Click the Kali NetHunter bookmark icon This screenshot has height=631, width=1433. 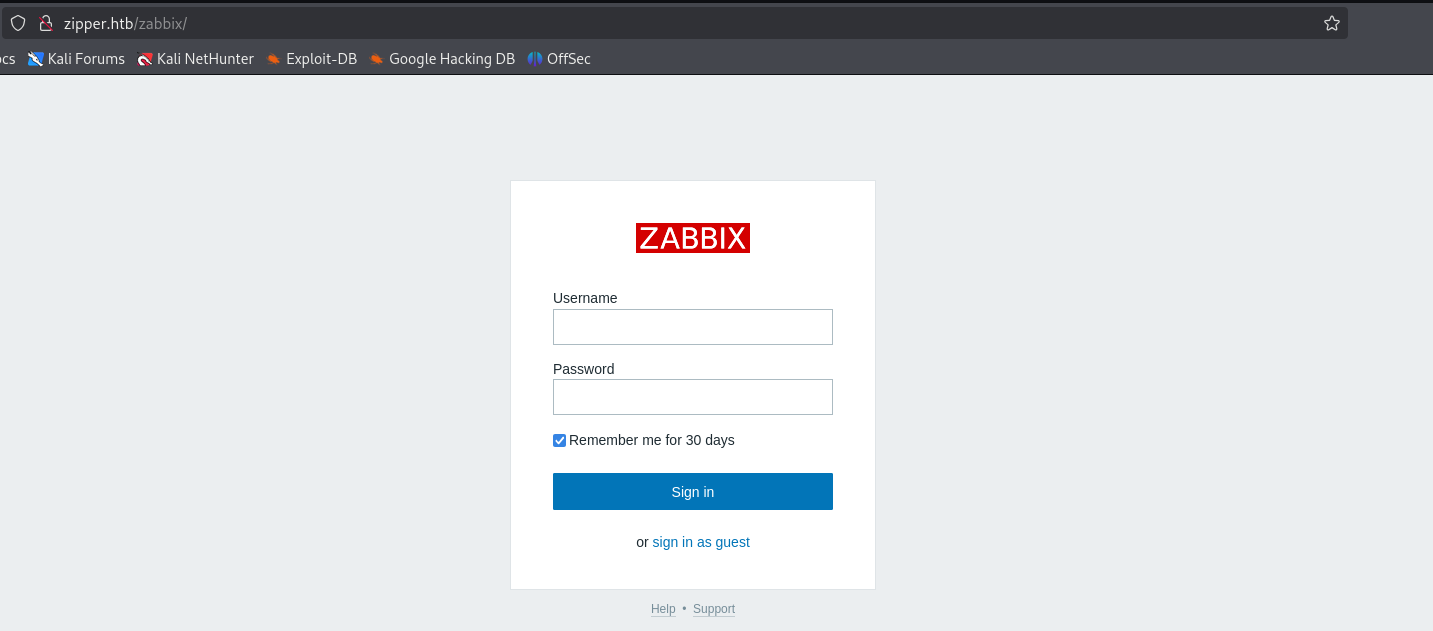(x=145, y=59)
